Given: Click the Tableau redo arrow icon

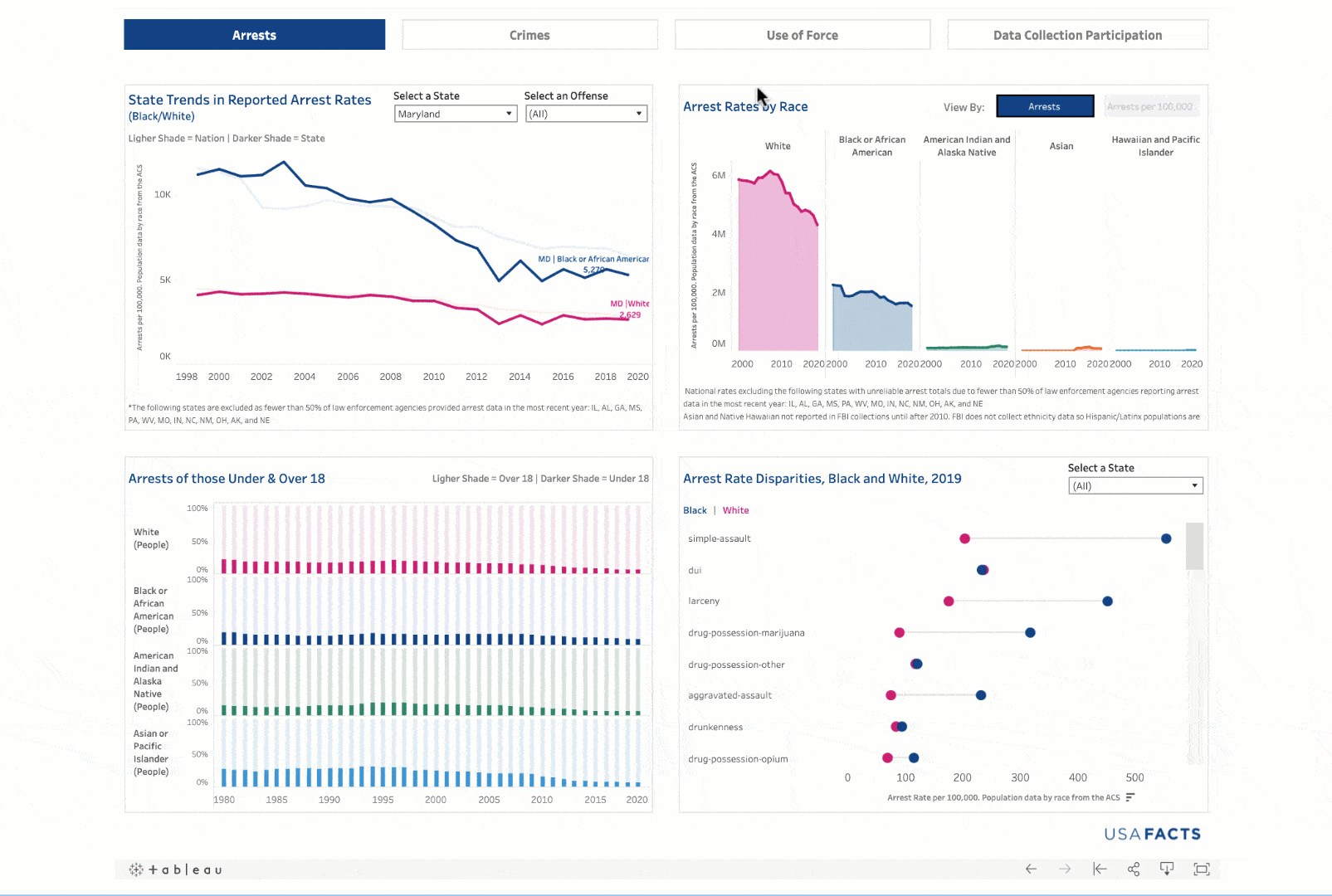Looking at the screenshot, I should (1065, 869).
